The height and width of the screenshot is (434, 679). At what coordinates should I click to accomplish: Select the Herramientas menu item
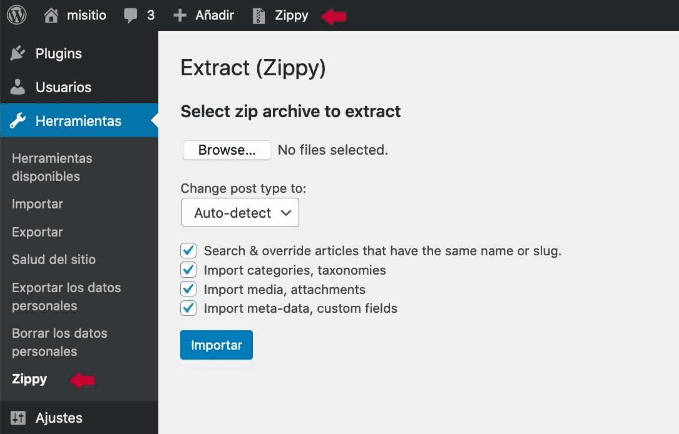point(79,121)
